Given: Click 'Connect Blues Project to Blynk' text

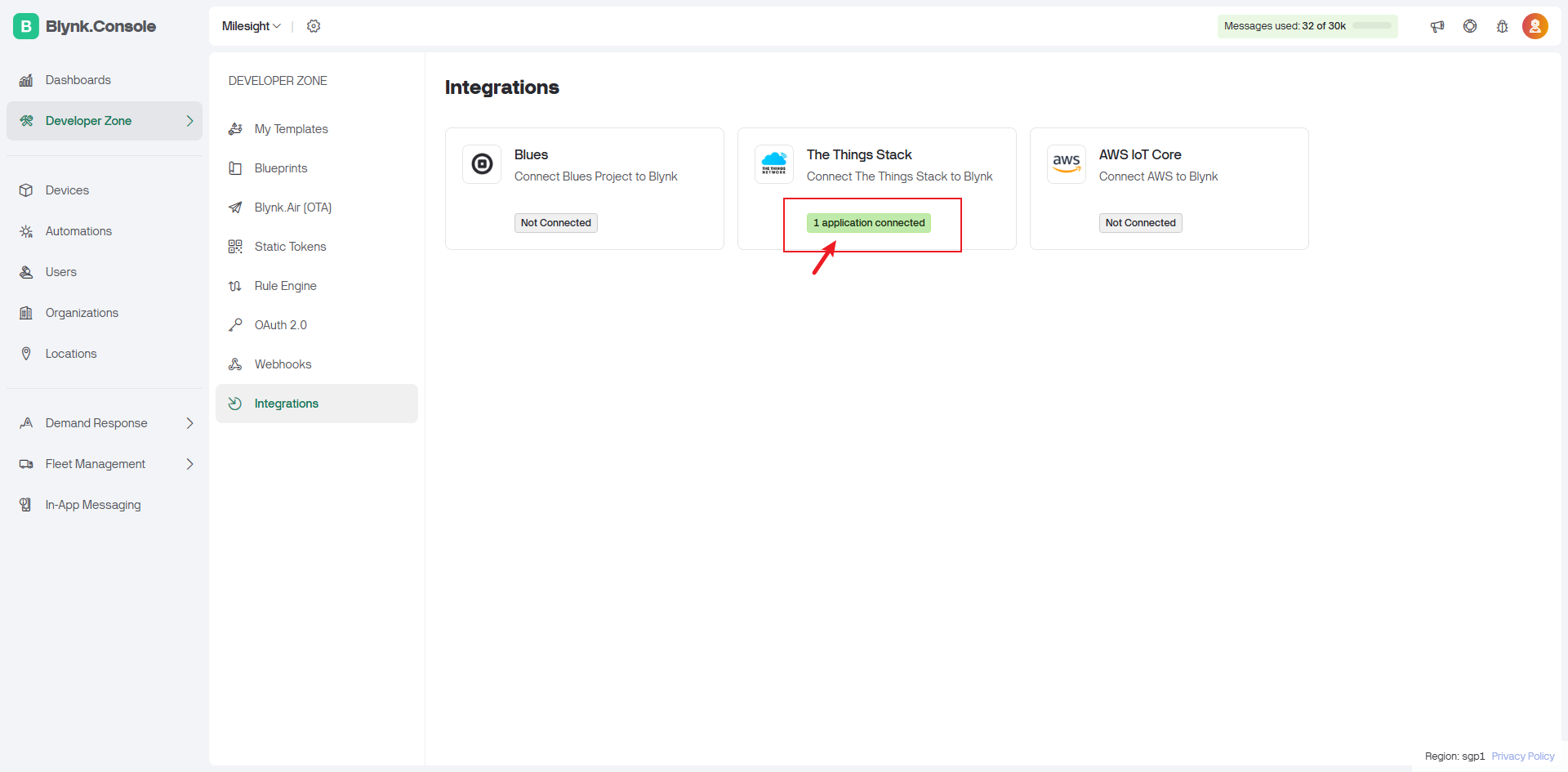Looking at the screenshot, I should (596, 176).
